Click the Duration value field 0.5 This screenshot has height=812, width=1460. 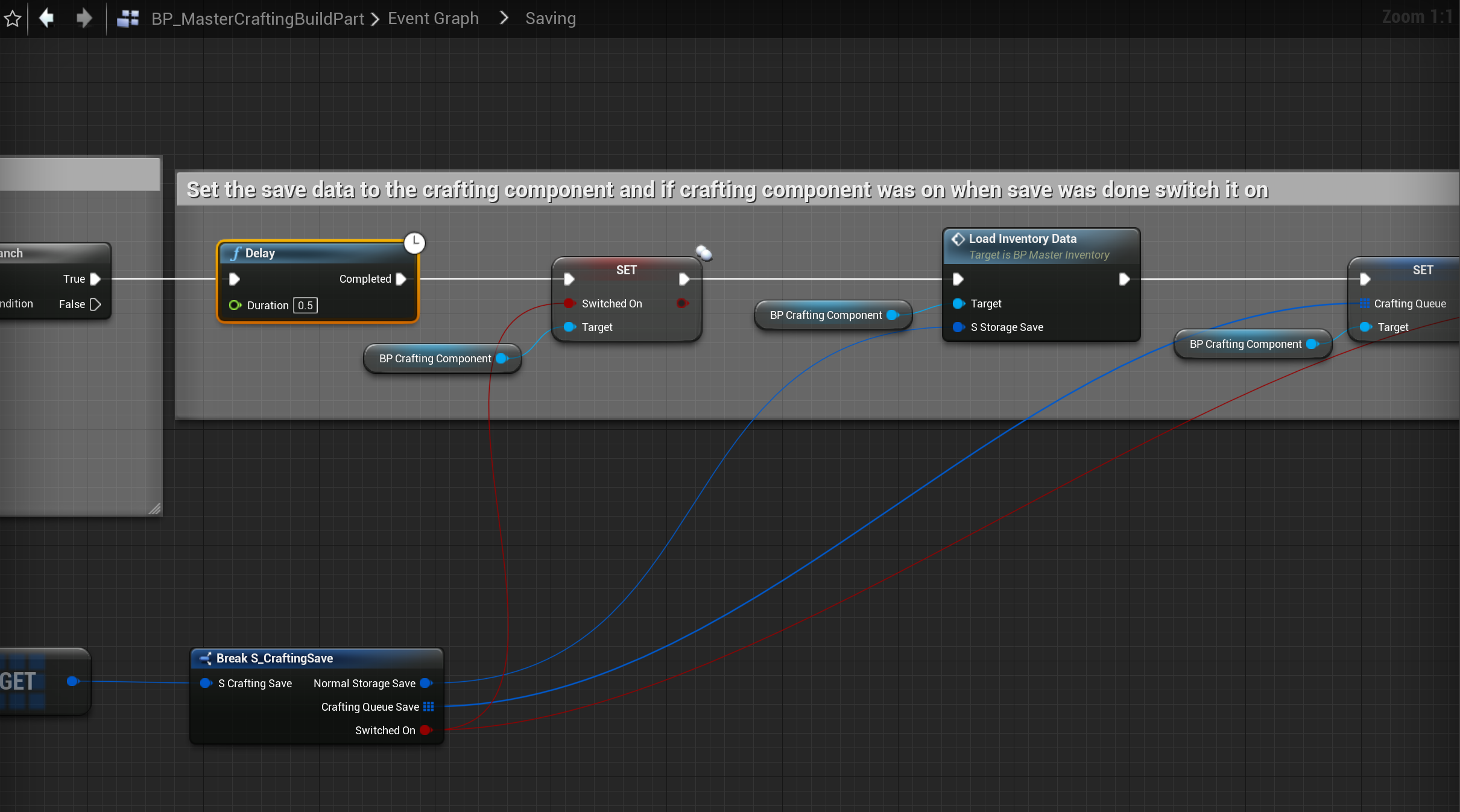pos(305,305)
